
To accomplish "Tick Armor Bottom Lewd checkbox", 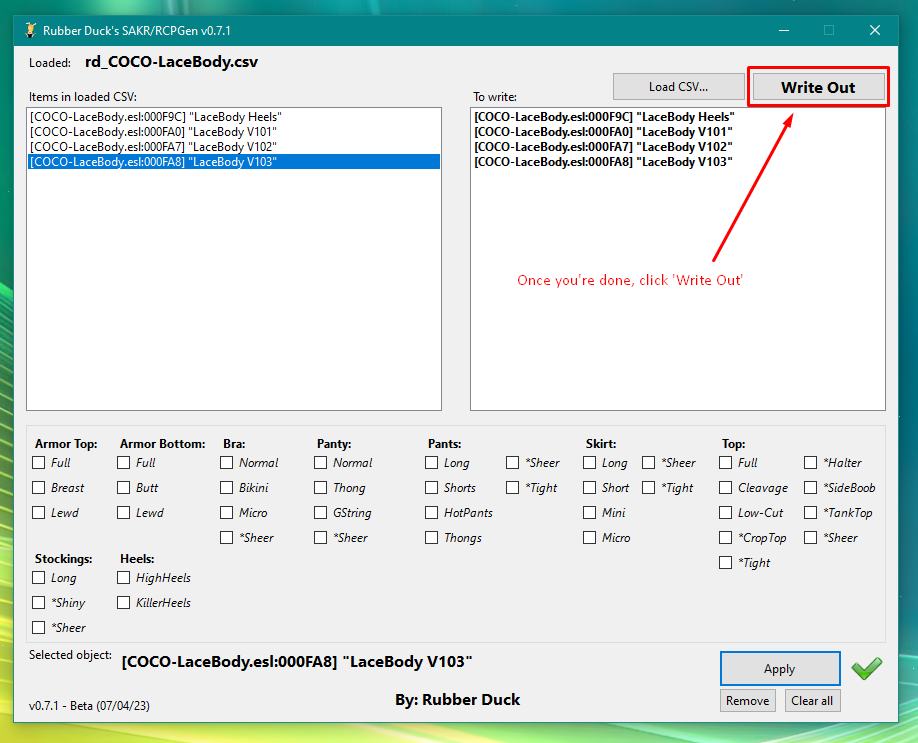I will (x=124, y=513).
